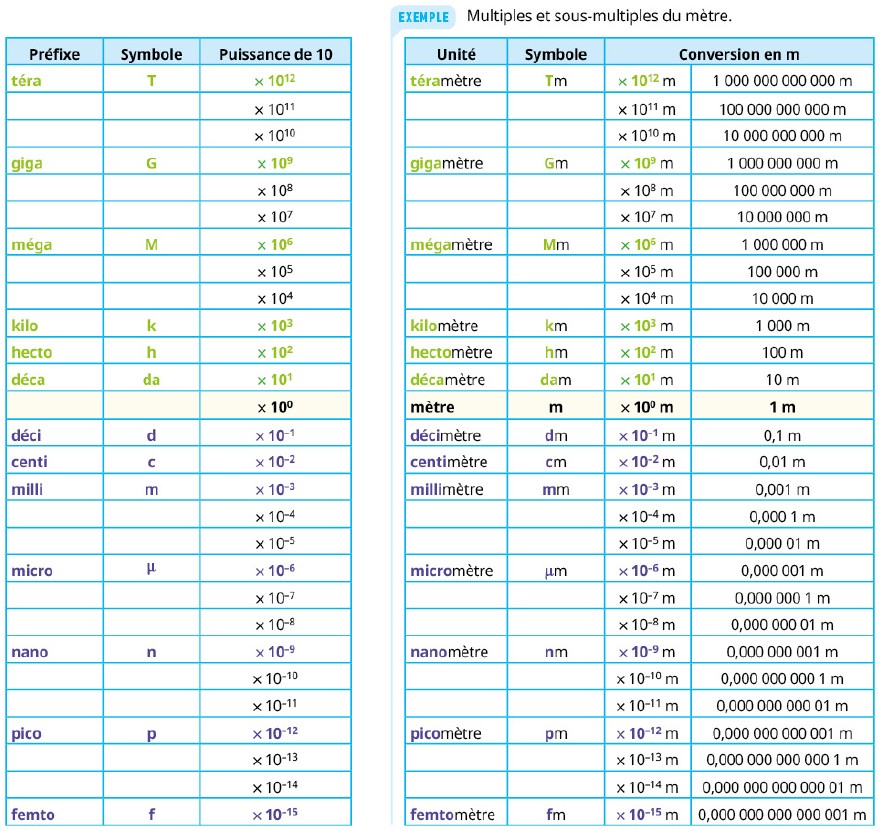Viewport: 882px width, 831px height.
Task: Select the Conversion en m header
Action: point(739,54)
